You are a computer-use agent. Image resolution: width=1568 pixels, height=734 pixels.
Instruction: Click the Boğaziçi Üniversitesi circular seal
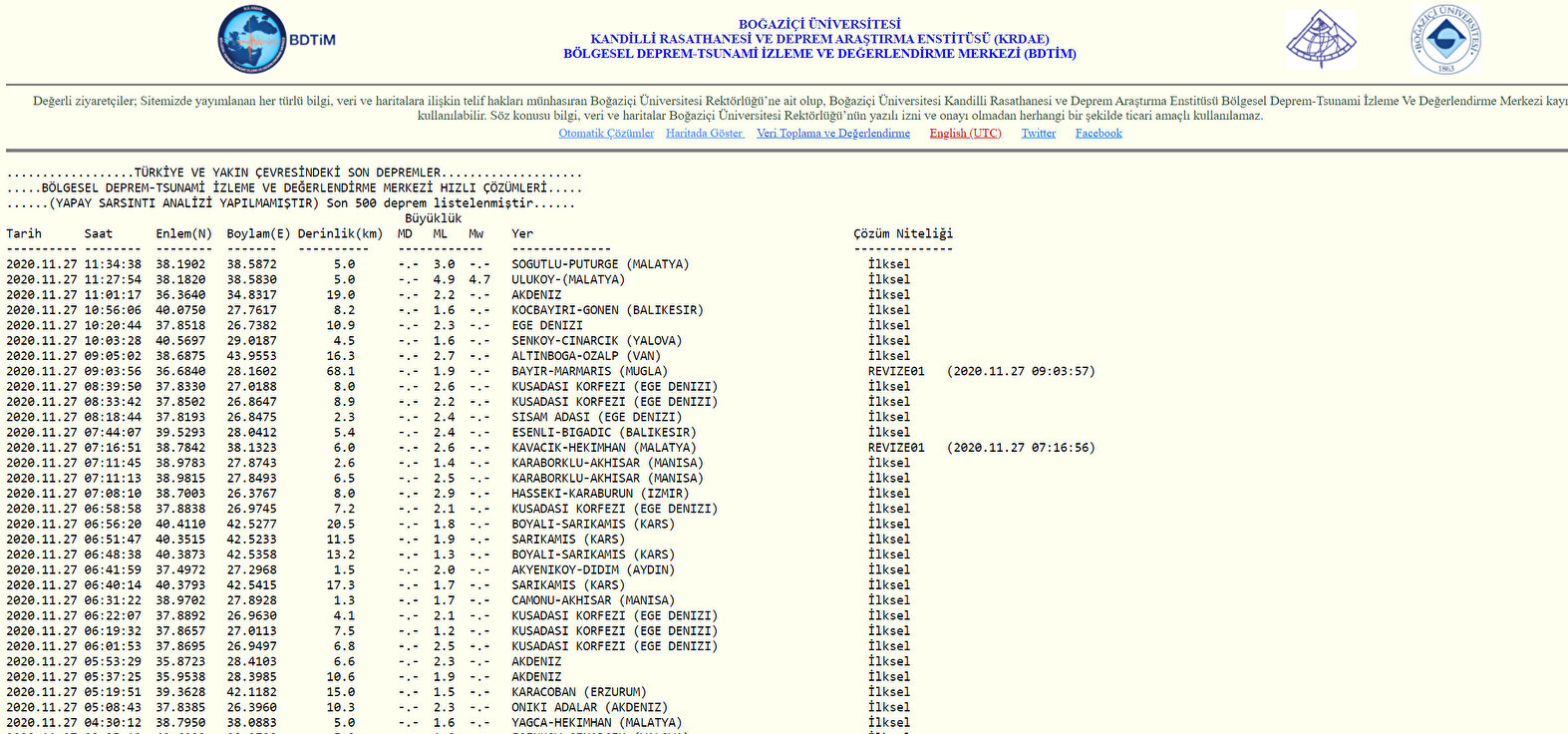point(1444,40)
